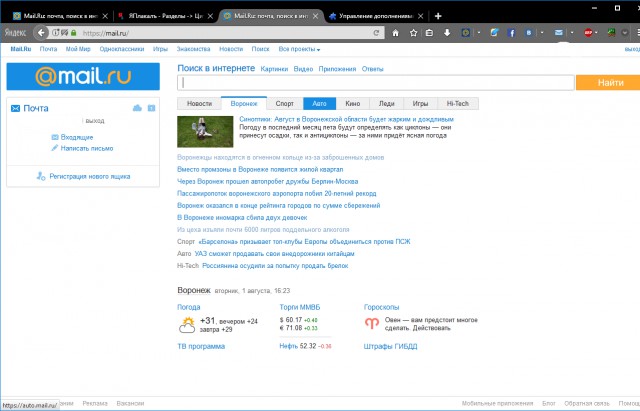
Task: Select the Воронеж news tab
Action: tap(244, 104)
